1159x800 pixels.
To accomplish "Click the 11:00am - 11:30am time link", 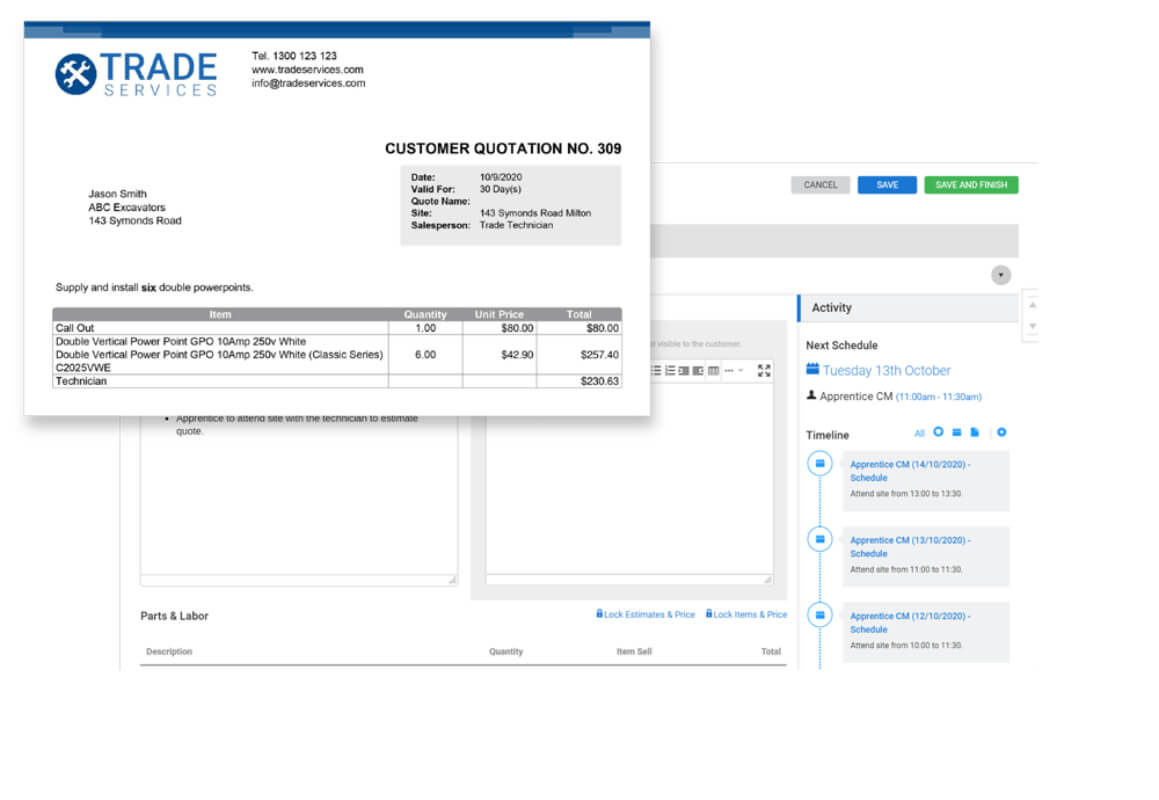I will [939, 397].
